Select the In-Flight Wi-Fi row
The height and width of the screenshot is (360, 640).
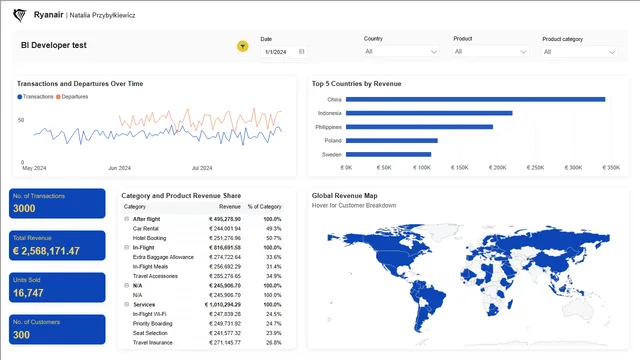pos(203,314)
